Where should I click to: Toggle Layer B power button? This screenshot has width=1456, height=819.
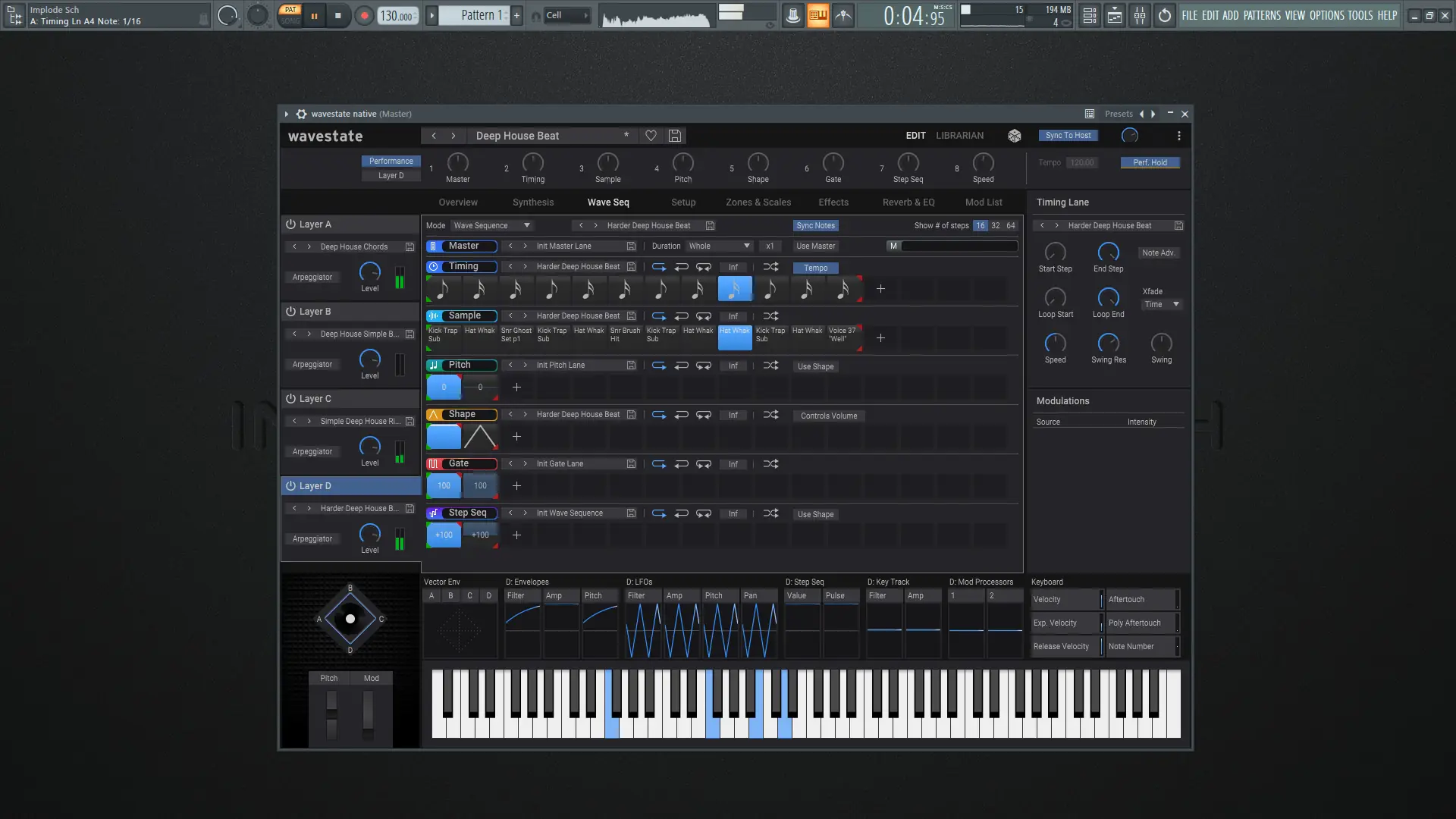click(x=290, y=312)
